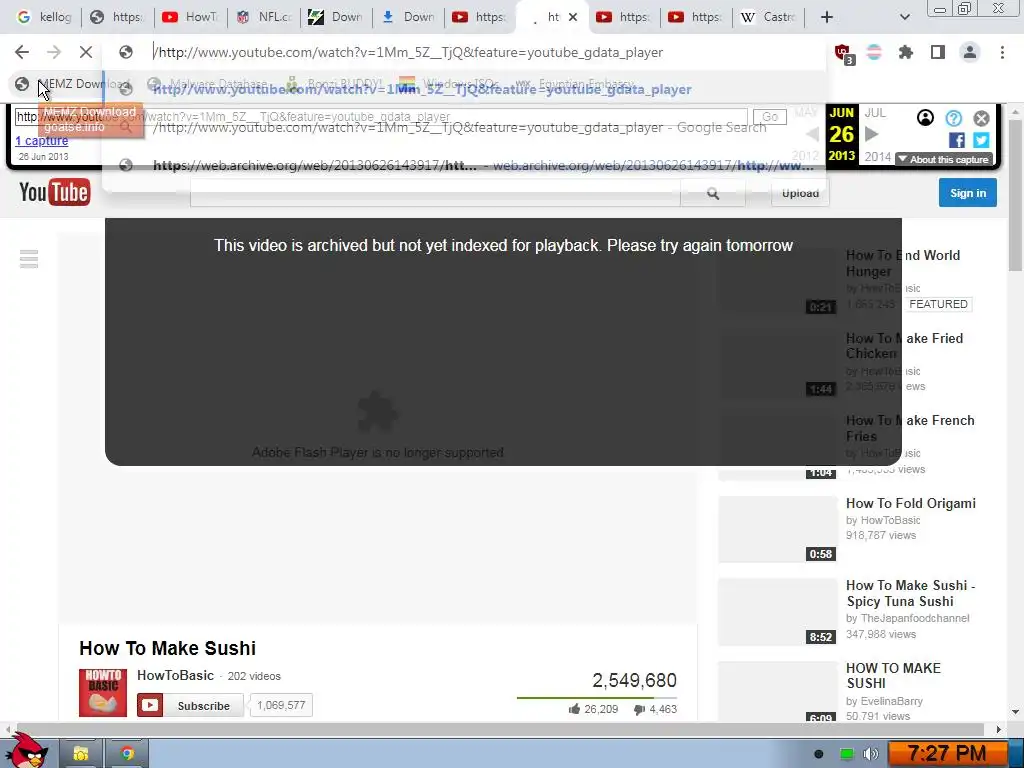
Task: Click the Spicy Tuna Sushi 8:52 thumbnail
Action: click(x=777, y=612)
